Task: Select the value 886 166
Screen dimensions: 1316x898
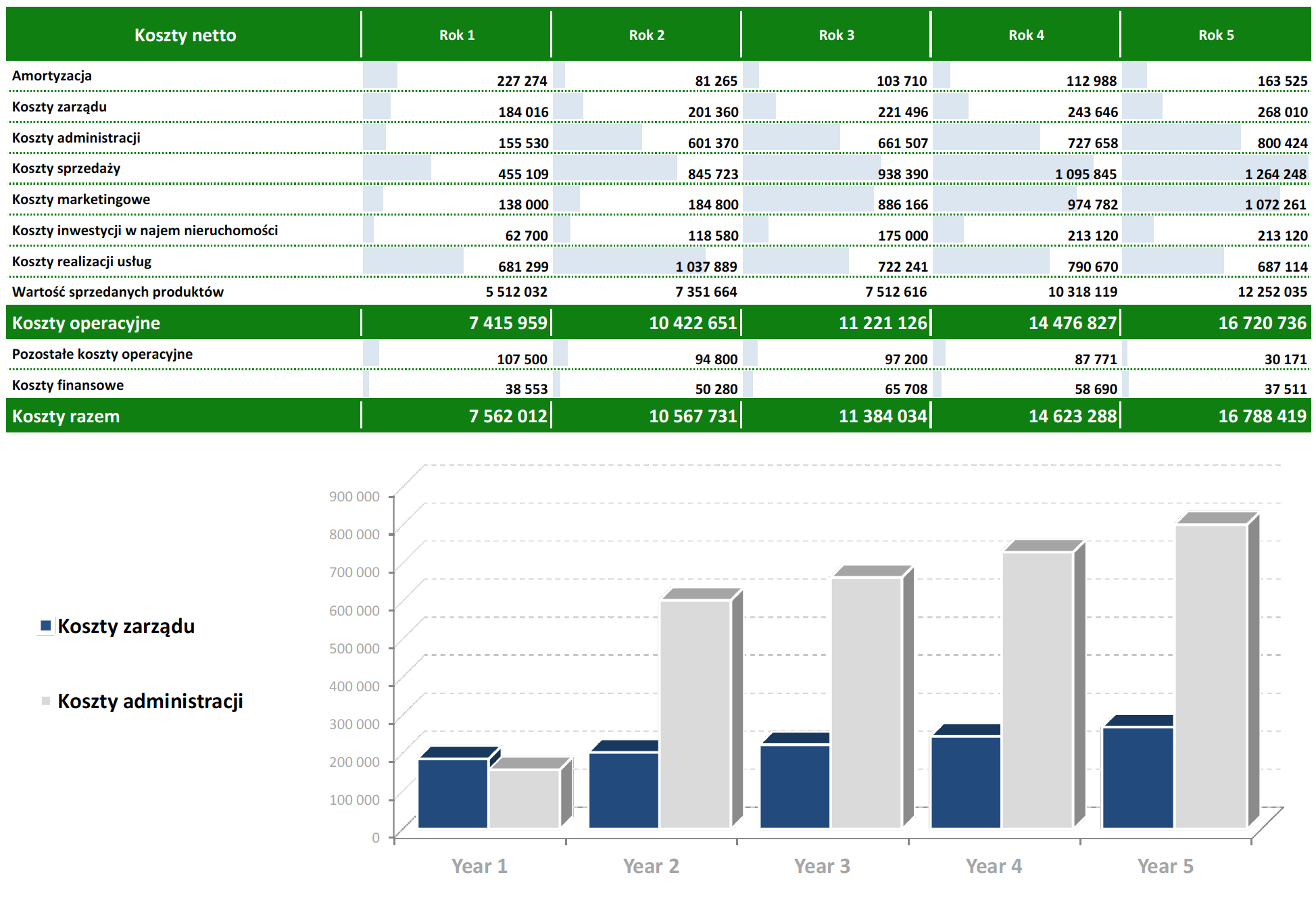Action: tap(903, 205)
